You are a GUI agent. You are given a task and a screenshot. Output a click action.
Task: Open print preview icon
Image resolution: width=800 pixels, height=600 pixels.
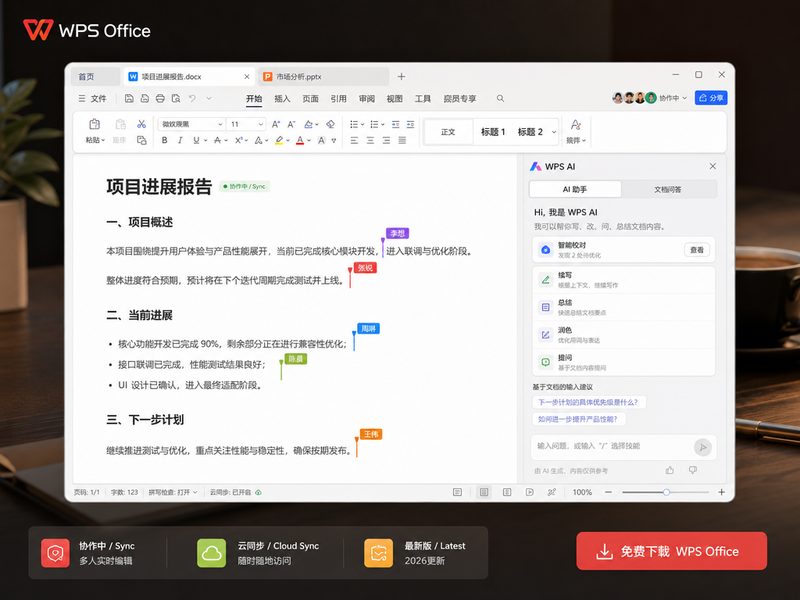click(176, 98)
